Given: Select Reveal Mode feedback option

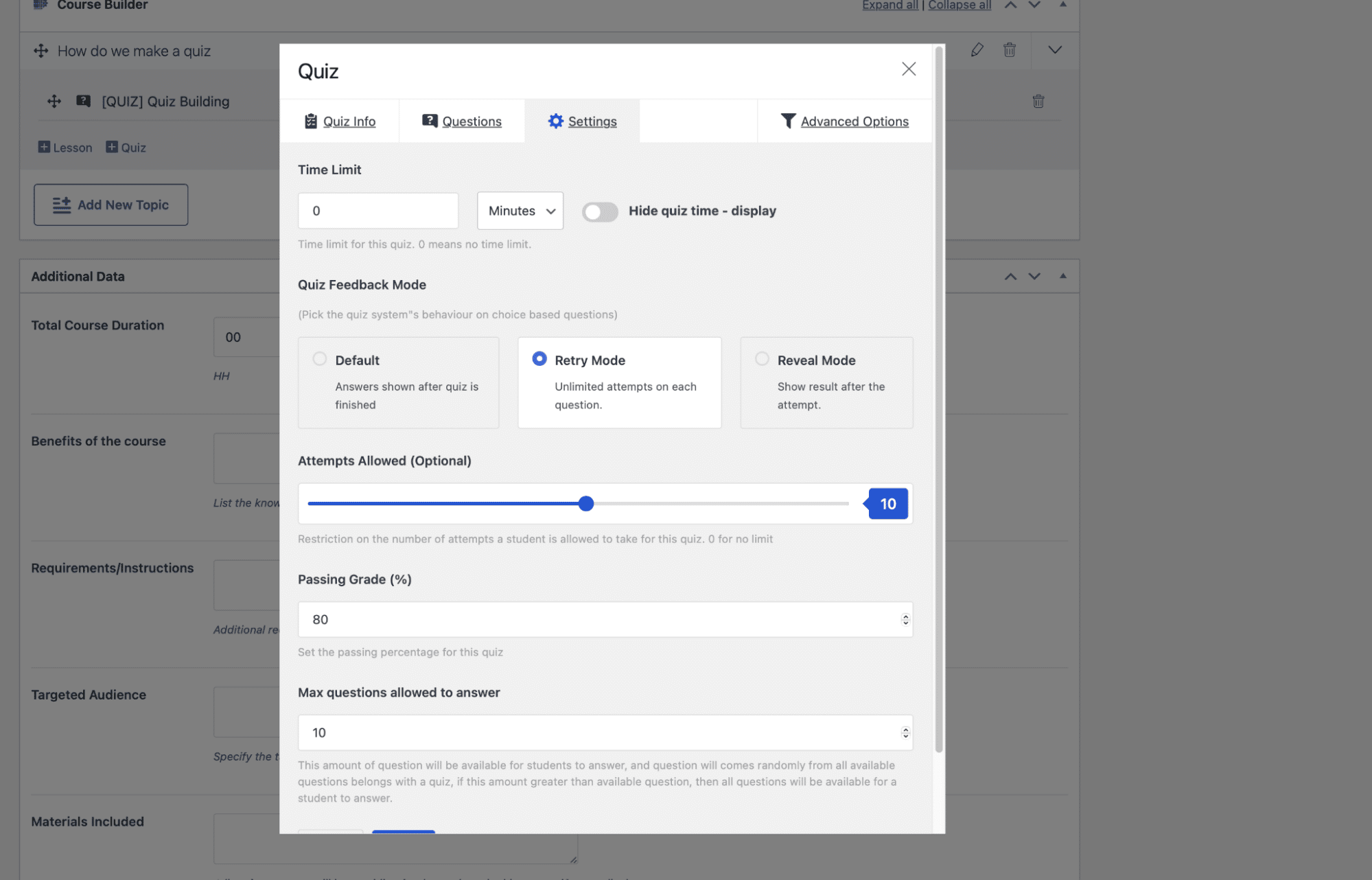Looking at the screenshot, I should (761, 359).
